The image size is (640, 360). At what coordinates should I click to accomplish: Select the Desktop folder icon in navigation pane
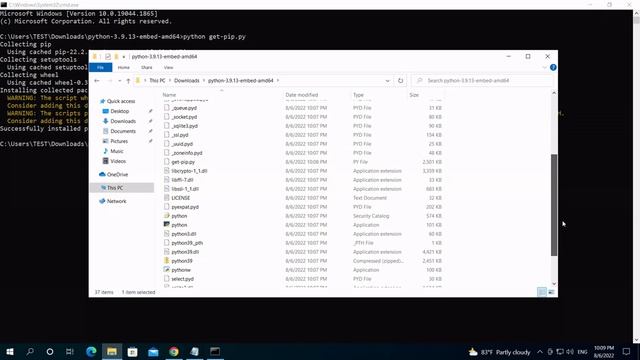click(x=105, y=111)
